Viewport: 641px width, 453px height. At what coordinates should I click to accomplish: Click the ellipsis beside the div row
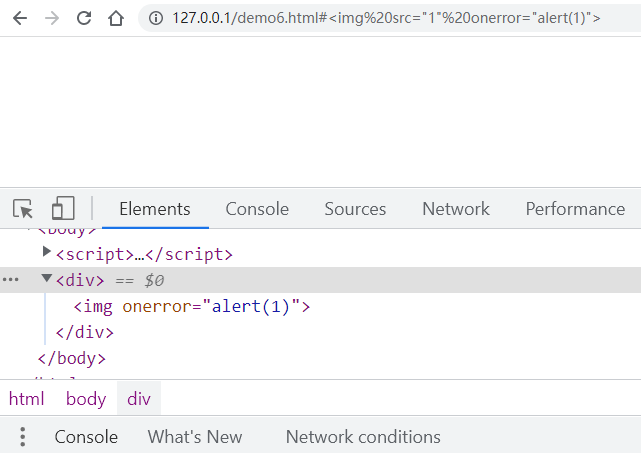11,280
